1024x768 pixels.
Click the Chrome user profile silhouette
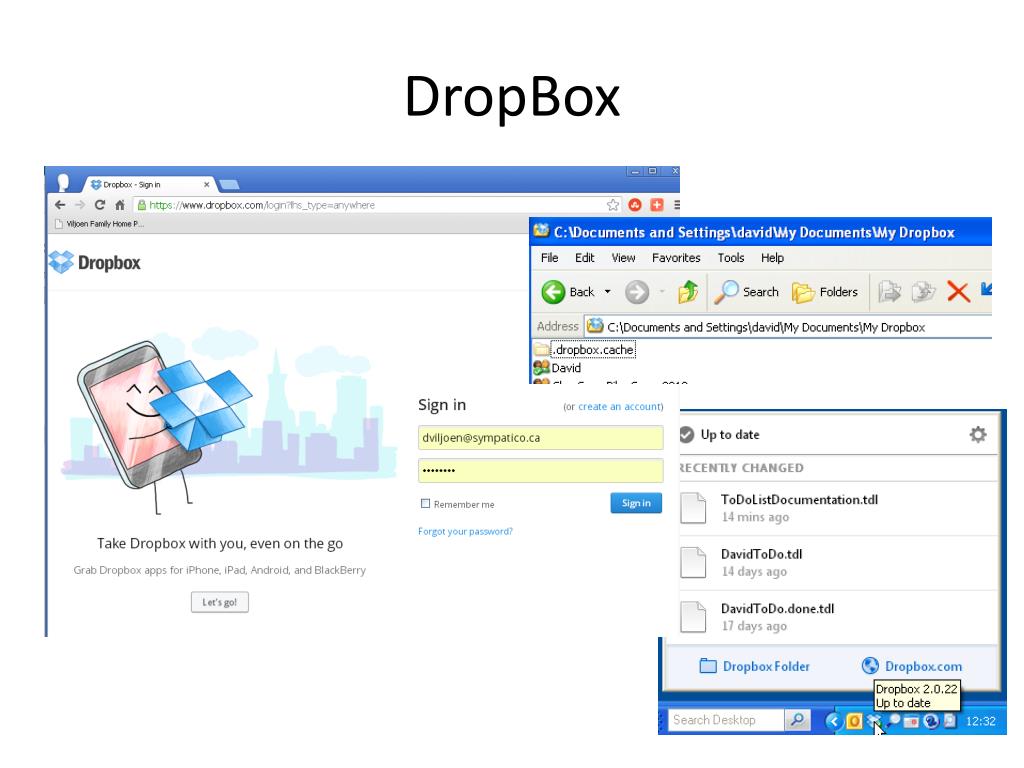[63, 182]
